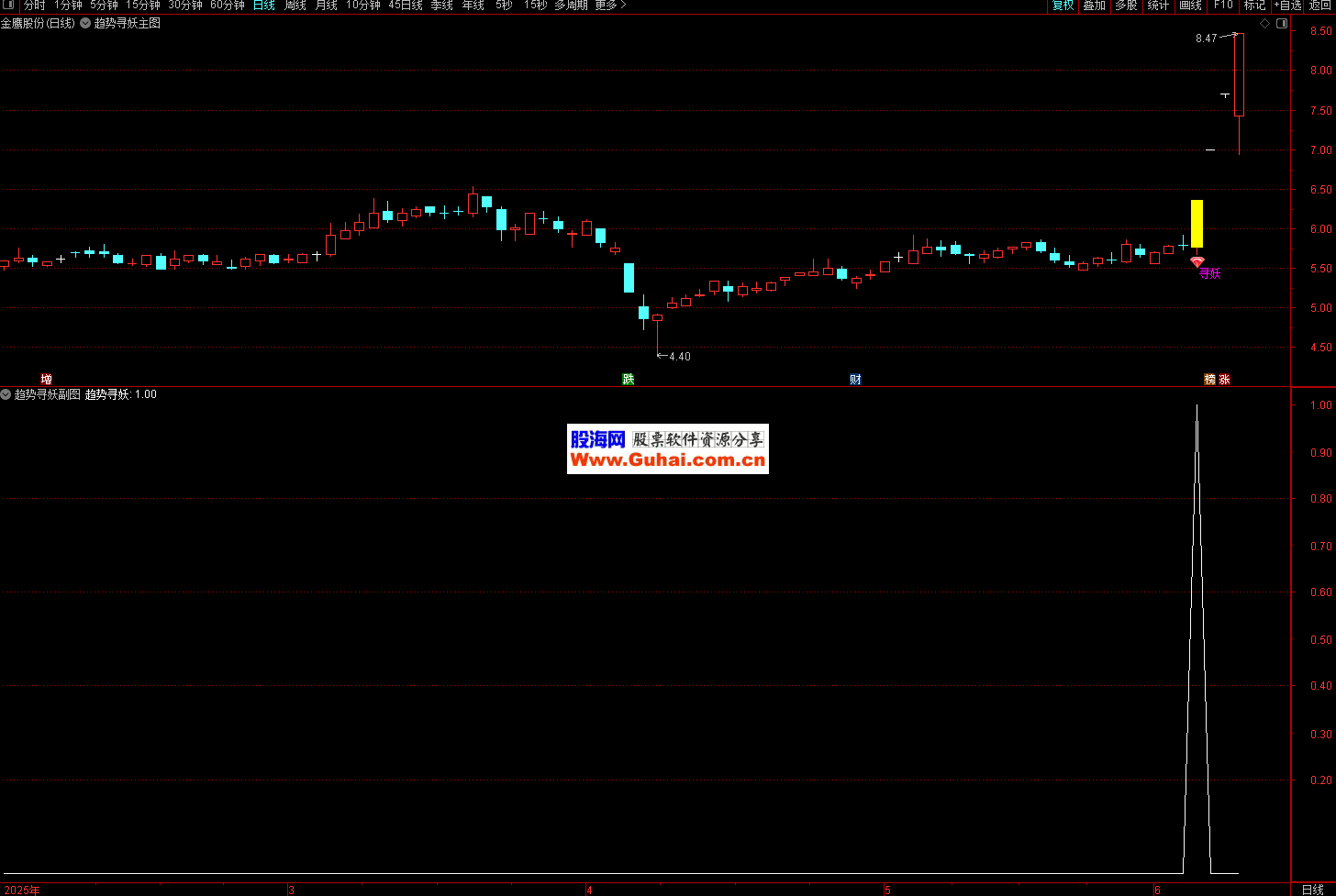Click the 股海网 website banner link
The height and width of the screenshot is (896, 1336).
point(668,449)
